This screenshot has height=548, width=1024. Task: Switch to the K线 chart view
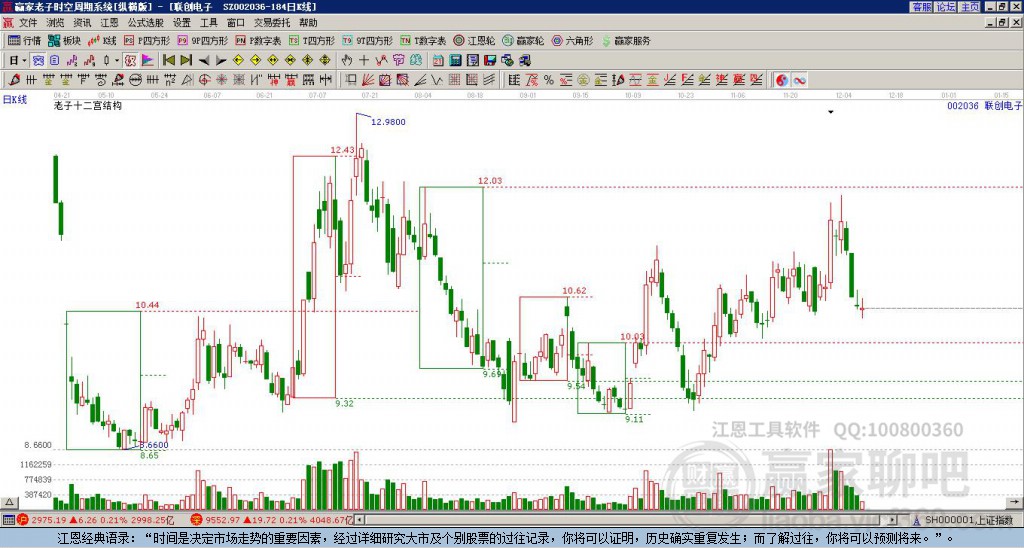(x=103, y=40)
